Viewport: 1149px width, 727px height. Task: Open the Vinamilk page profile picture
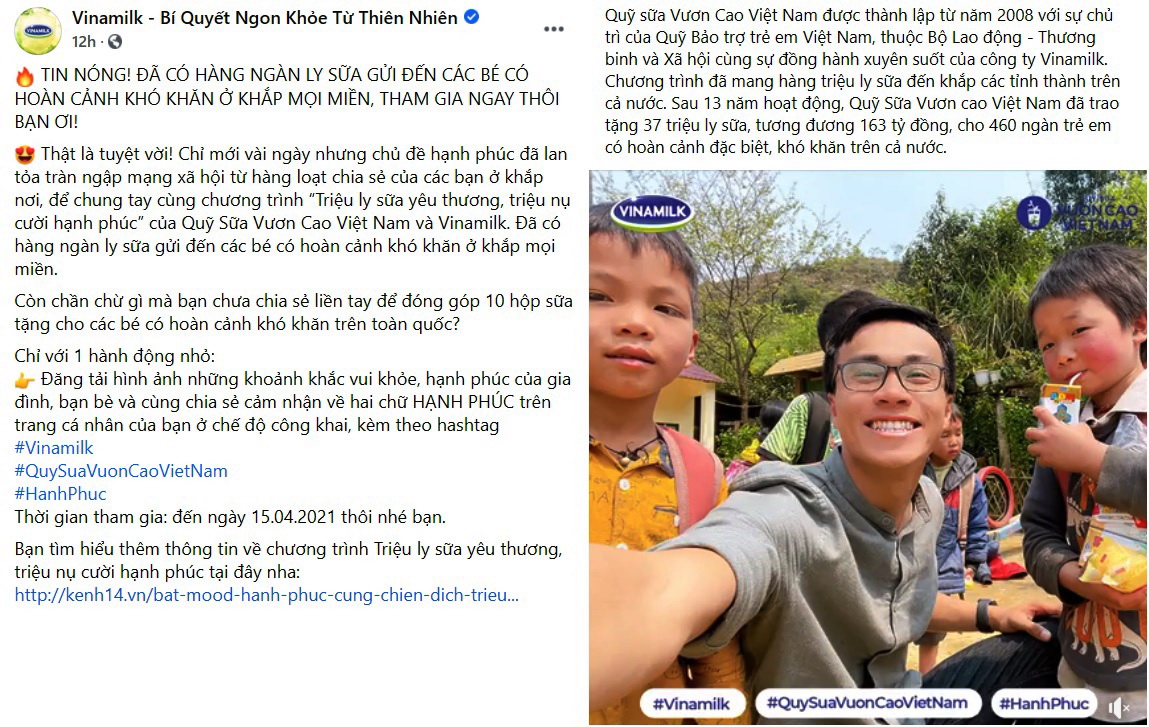[x=38, y=30]
